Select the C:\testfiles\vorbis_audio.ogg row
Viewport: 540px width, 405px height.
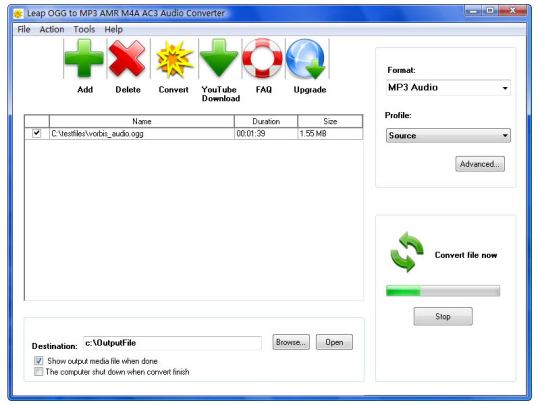[x=194, y=134]
